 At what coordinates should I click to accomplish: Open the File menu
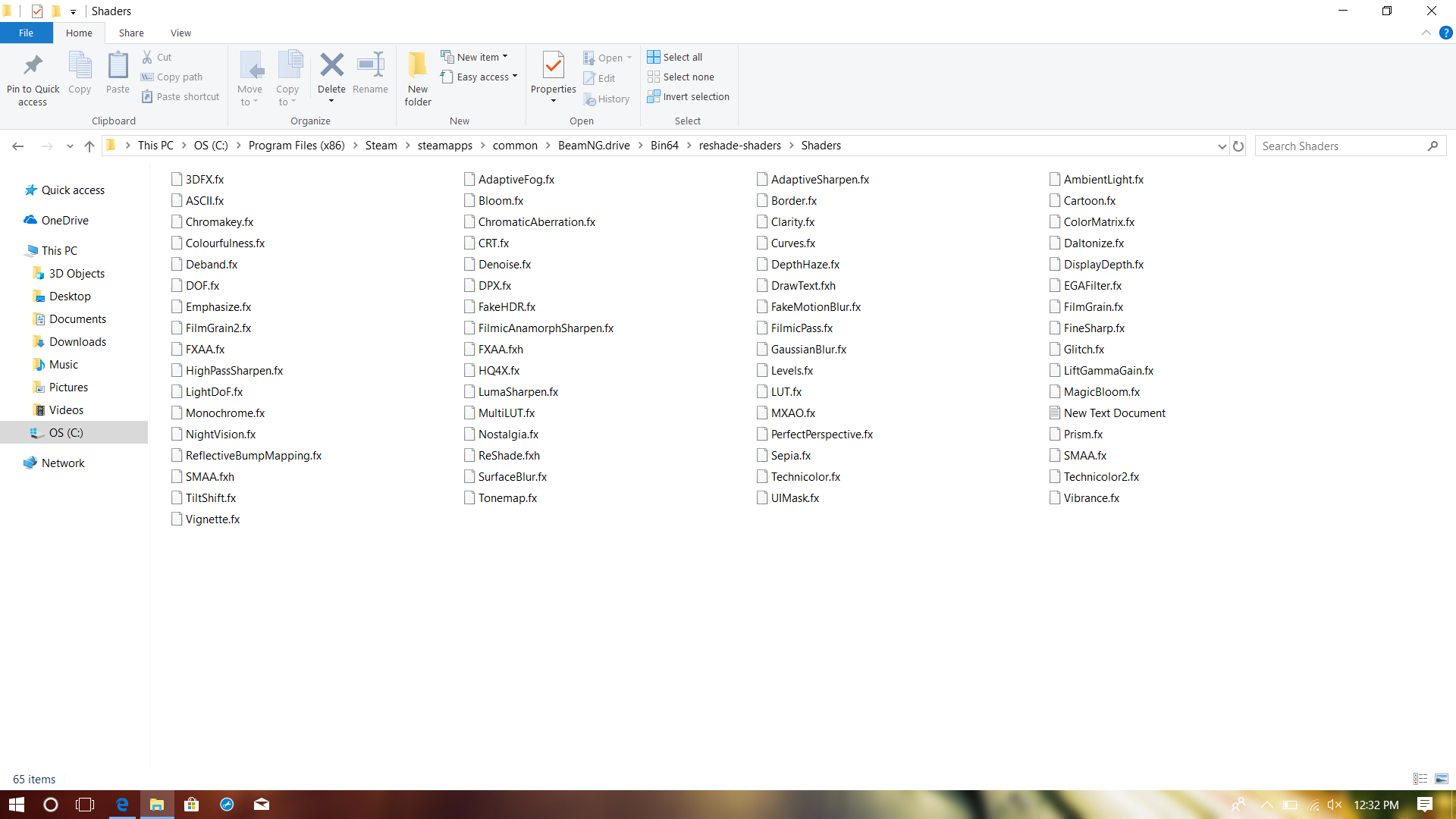pos(27,33)
